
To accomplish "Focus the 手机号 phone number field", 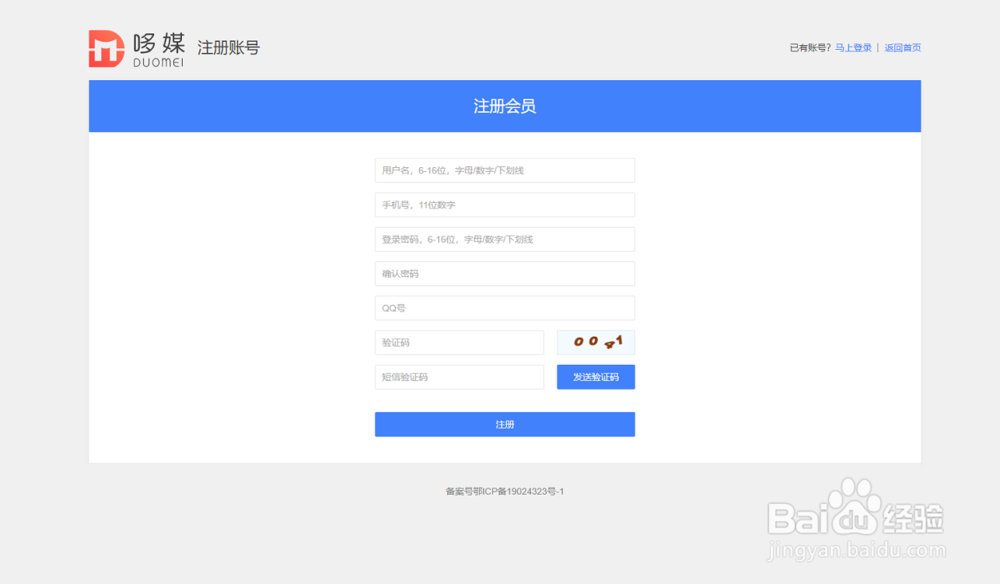I will [505, 204].
